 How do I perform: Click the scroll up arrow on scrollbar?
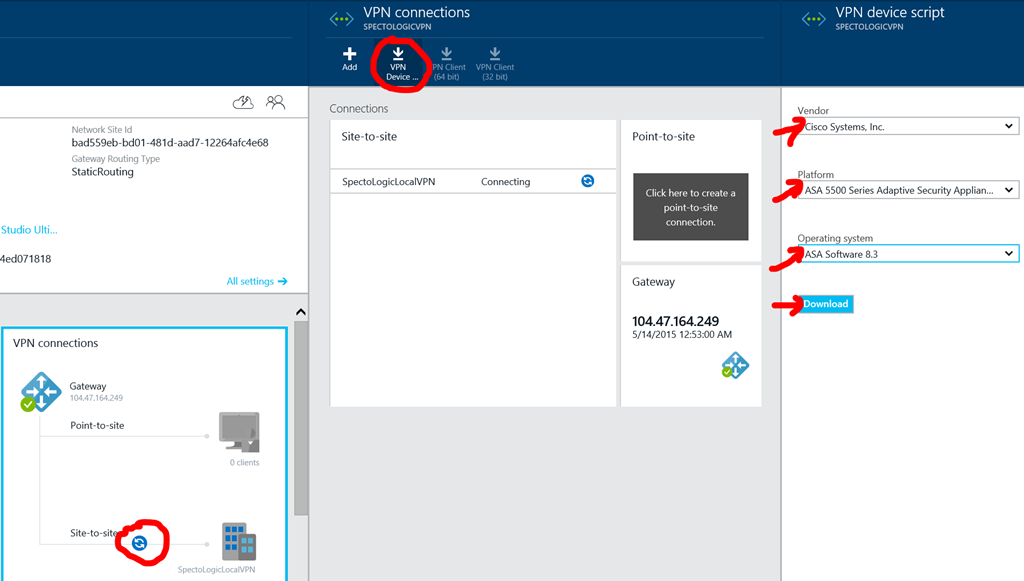(x=301, y=313)
